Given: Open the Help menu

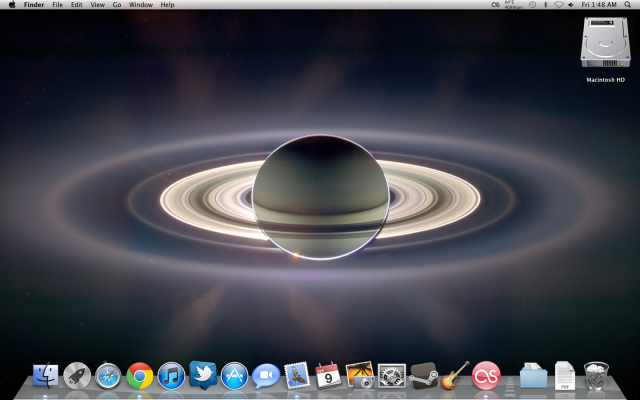Looking at the screenshot, I should point(167,5).
